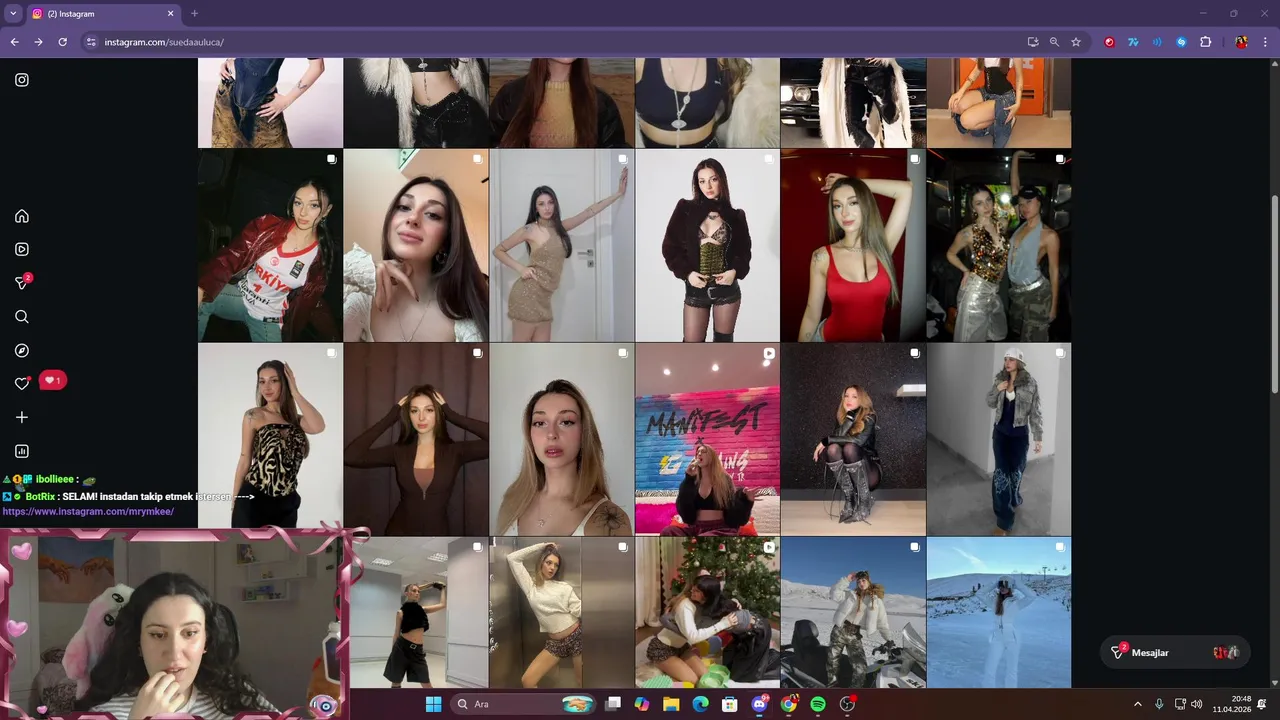Open Copilot from the taskbar
Viewport: 1280px width, 720px height.
[x=642, y=704]
